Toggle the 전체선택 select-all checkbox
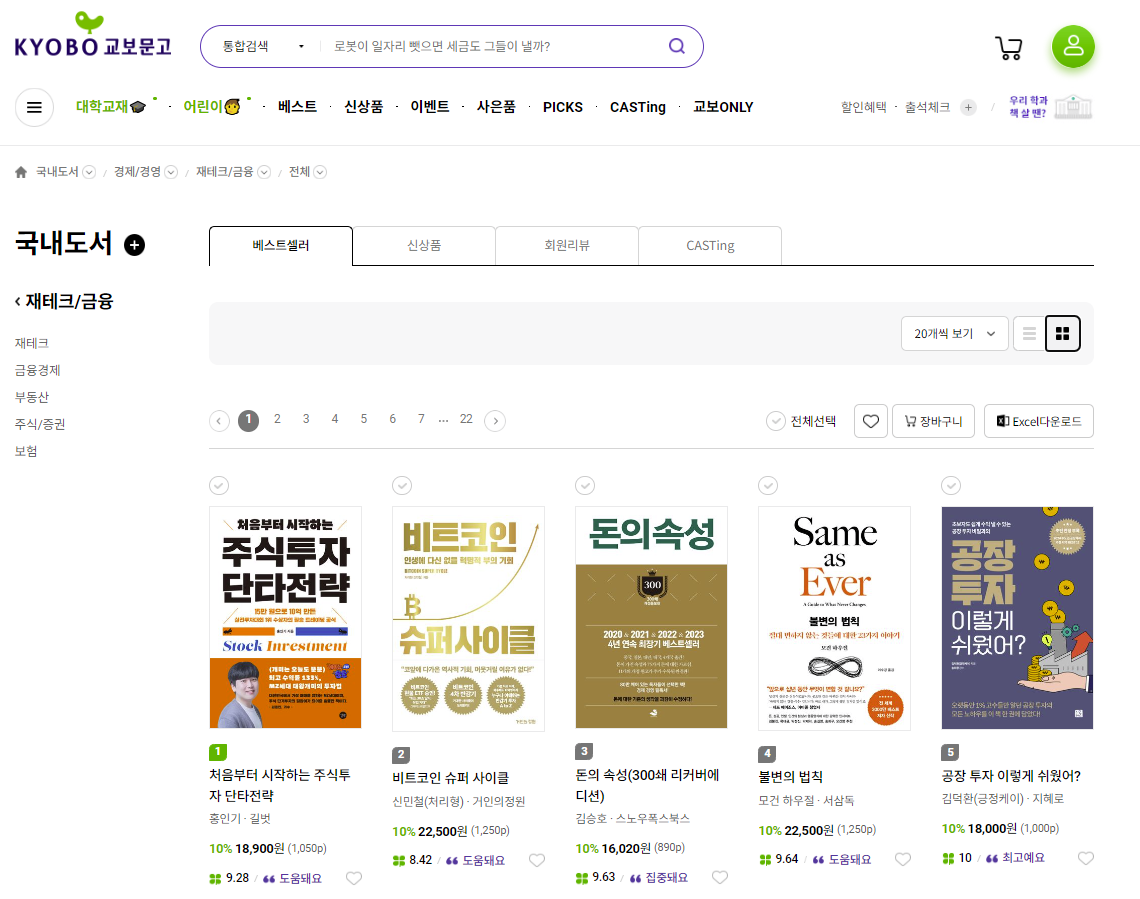Screen dimensions: 1140x899 click(776, 422)
